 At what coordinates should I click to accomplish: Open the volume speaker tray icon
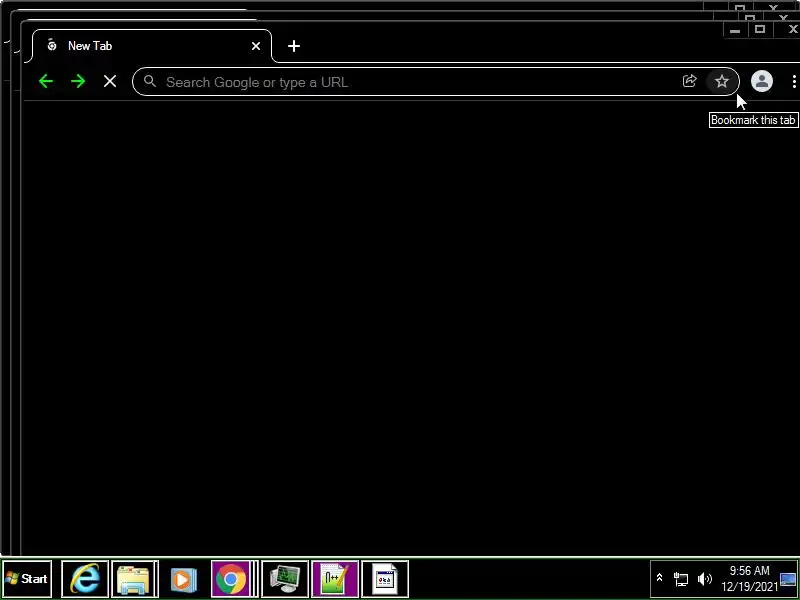pos(705,579)
